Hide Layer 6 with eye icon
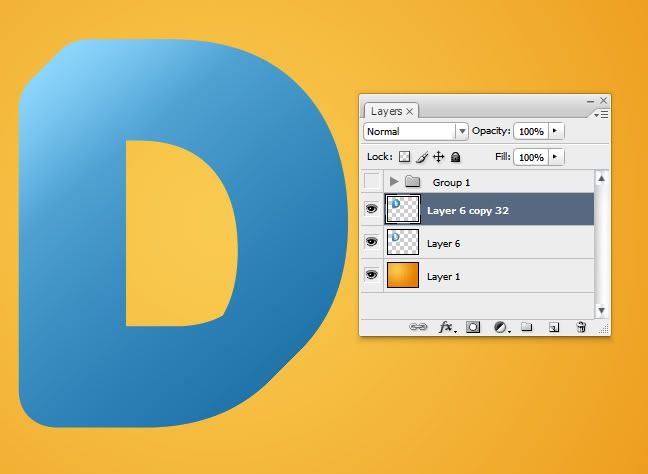This screenshot has height=474, width=648. click(371, 242)
